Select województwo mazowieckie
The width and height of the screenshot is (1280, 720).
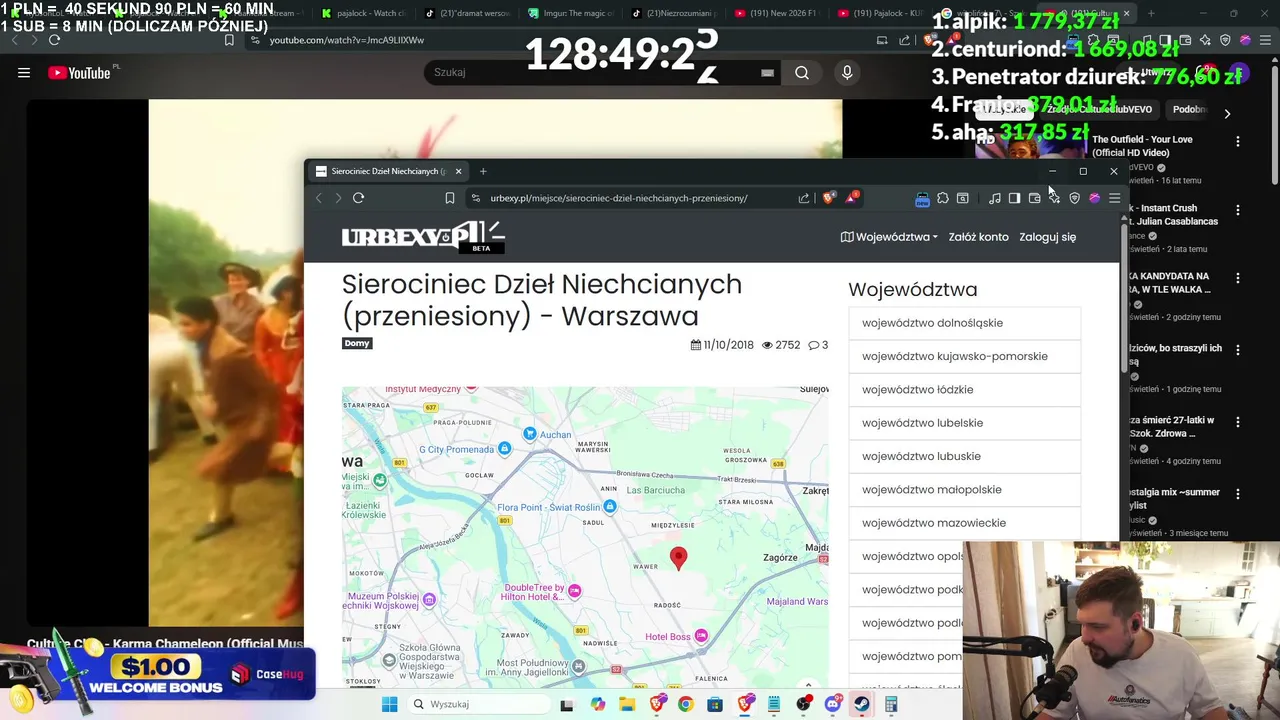964,523
